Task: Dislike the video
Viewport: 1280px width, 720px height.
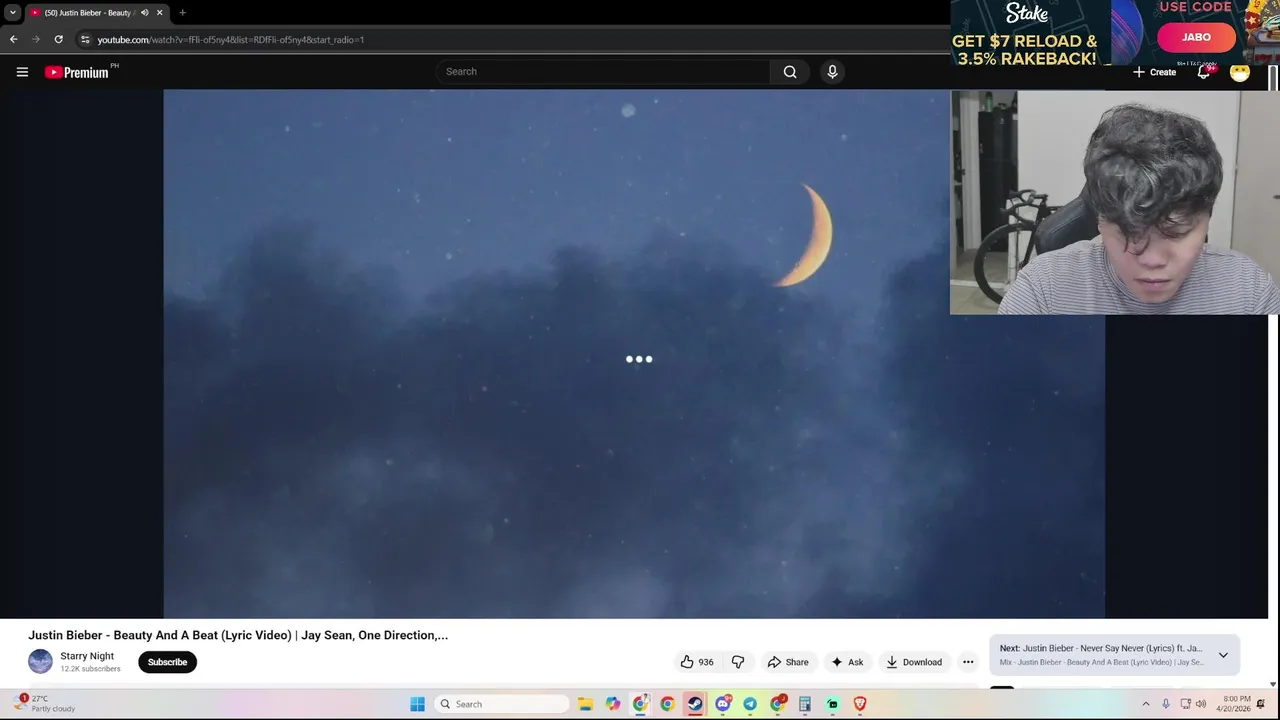Action: [738, 662]
